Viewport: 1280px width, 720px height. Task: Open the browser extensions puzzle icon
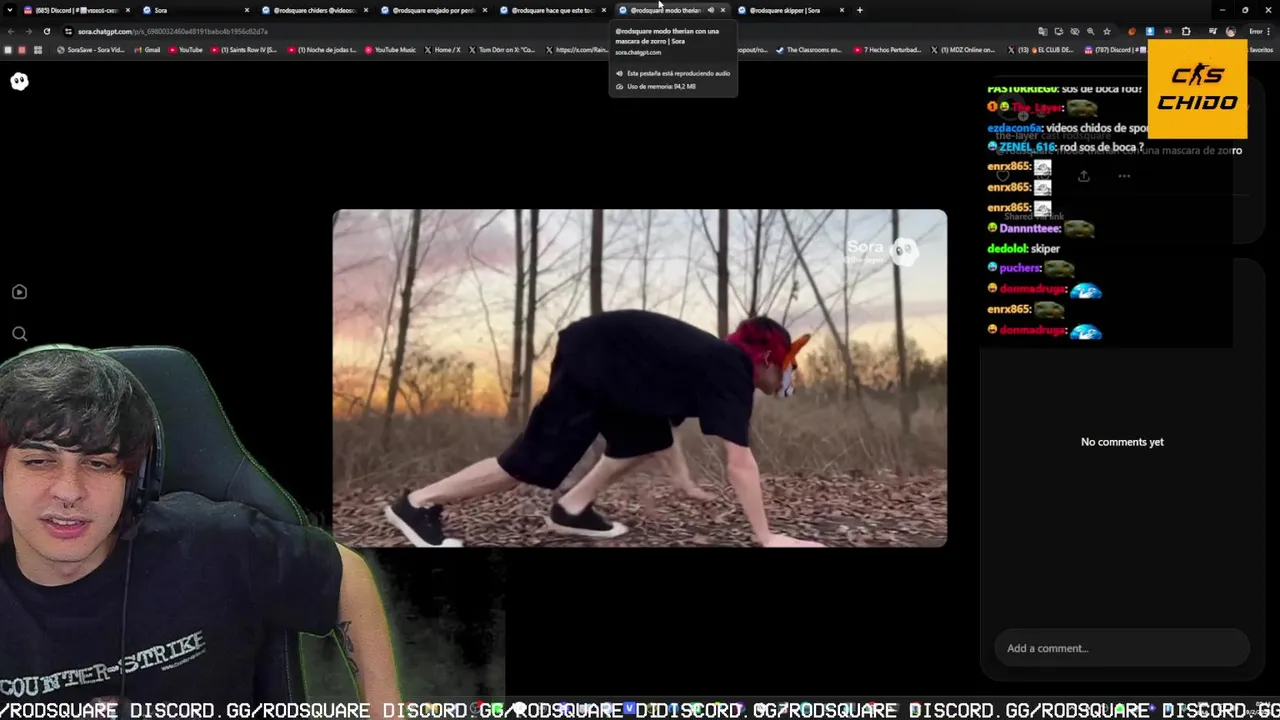[1186, 31]
